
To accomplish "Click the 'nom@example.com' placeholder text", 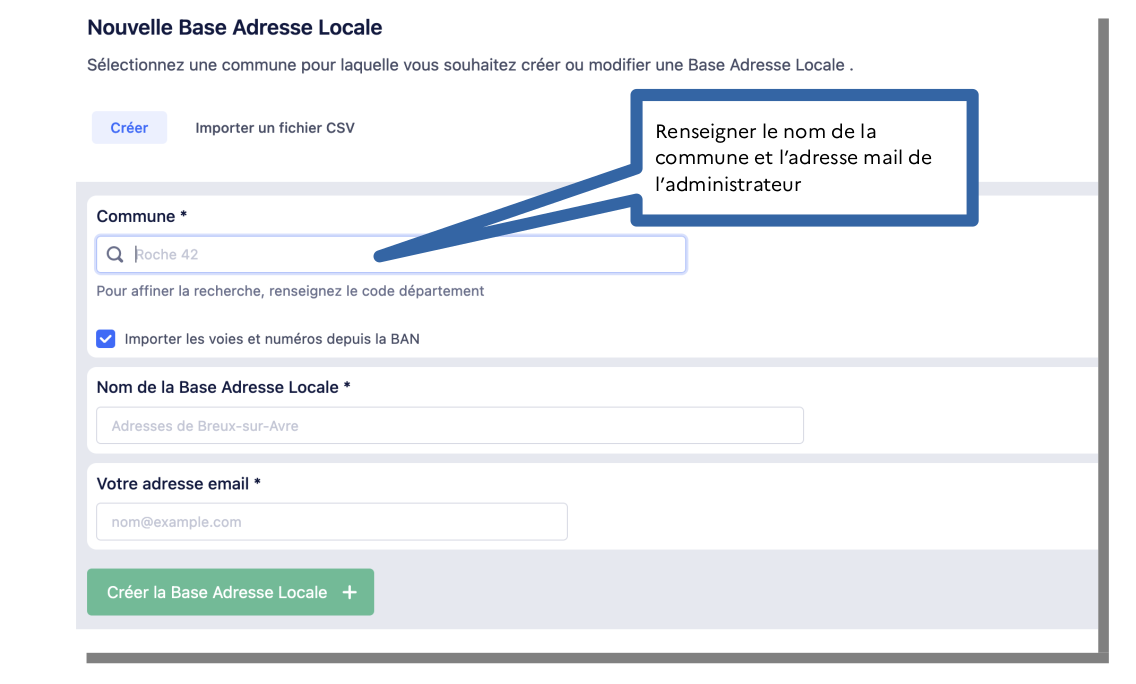I will [x=176, y=522].
